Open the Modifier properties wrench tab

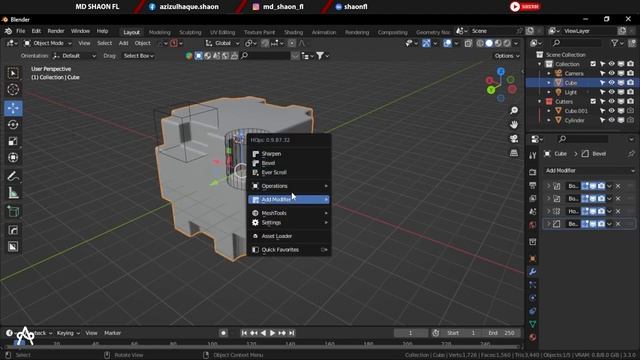(x=532, y=272)
